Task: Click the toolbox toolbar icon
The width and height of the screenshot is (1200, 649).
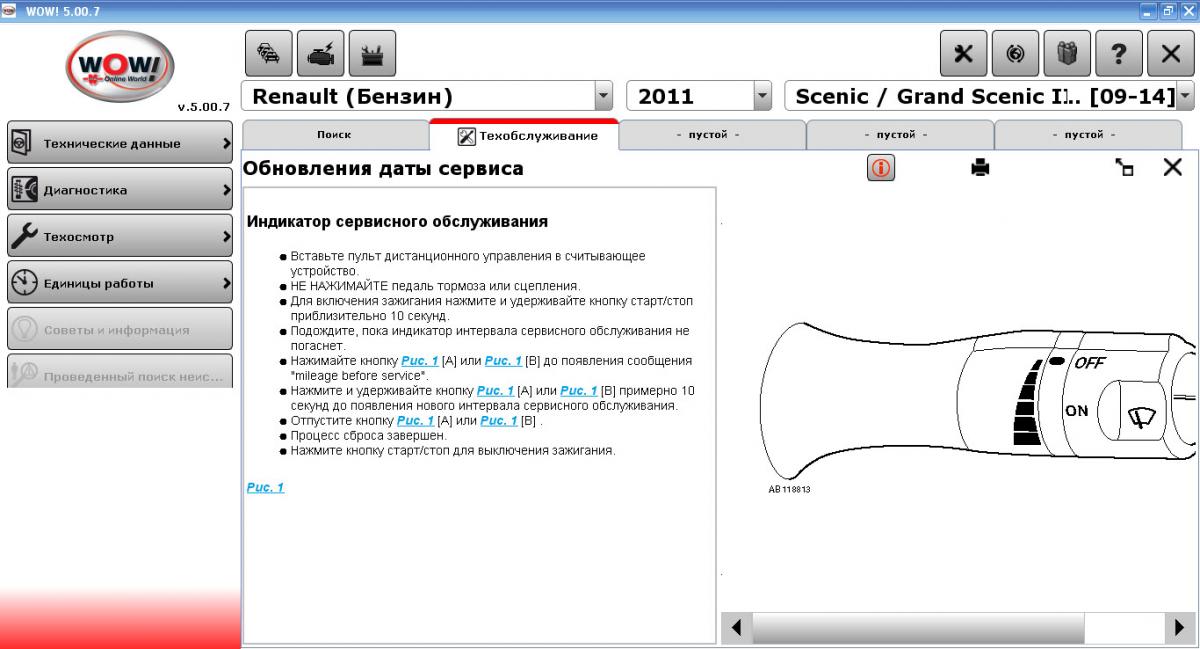Action: point(372,53)
